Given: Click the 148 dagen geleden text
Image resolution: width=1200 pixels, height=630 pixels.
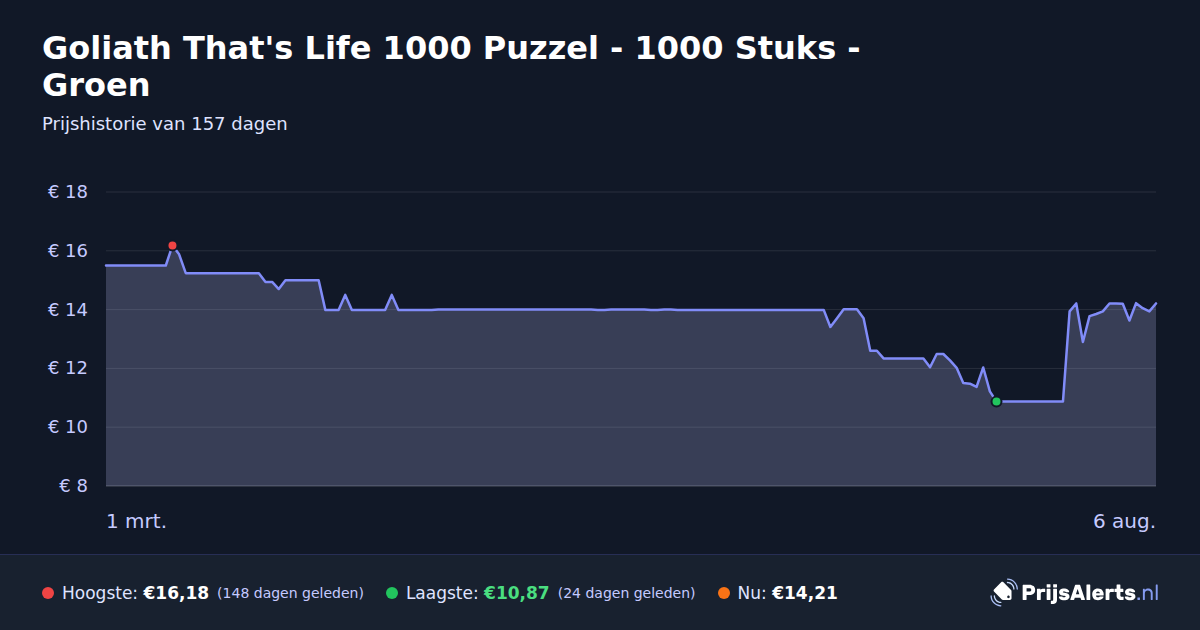Looking at the screenshot, I should point(290,593).
